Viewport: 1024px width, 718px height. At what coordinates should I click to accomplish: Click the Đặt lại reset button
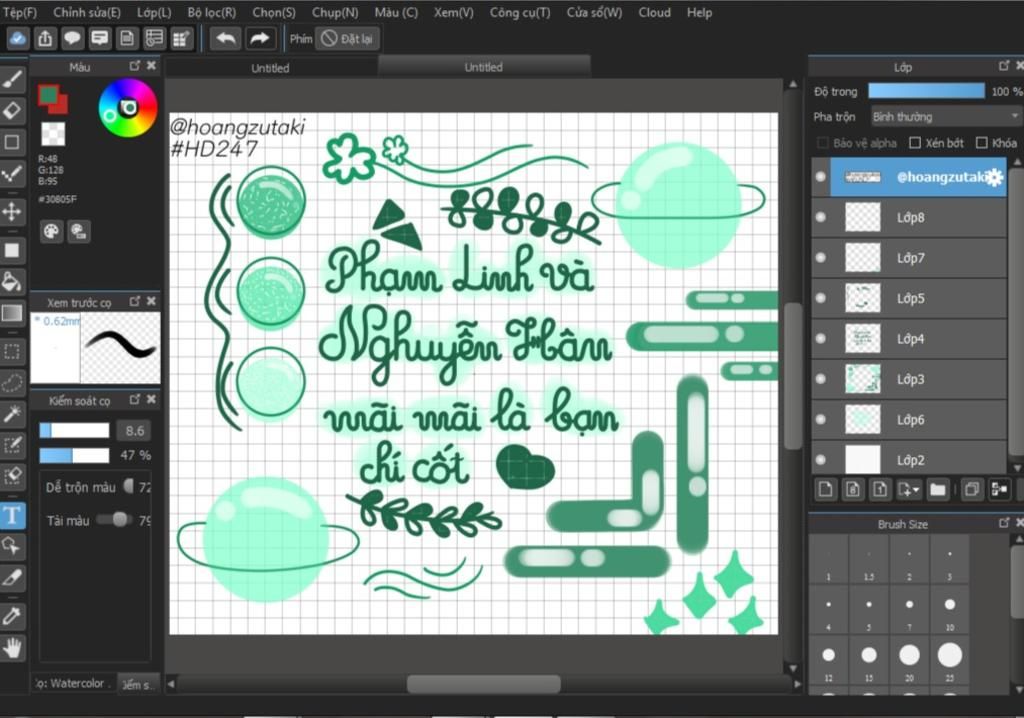(347, 38)
